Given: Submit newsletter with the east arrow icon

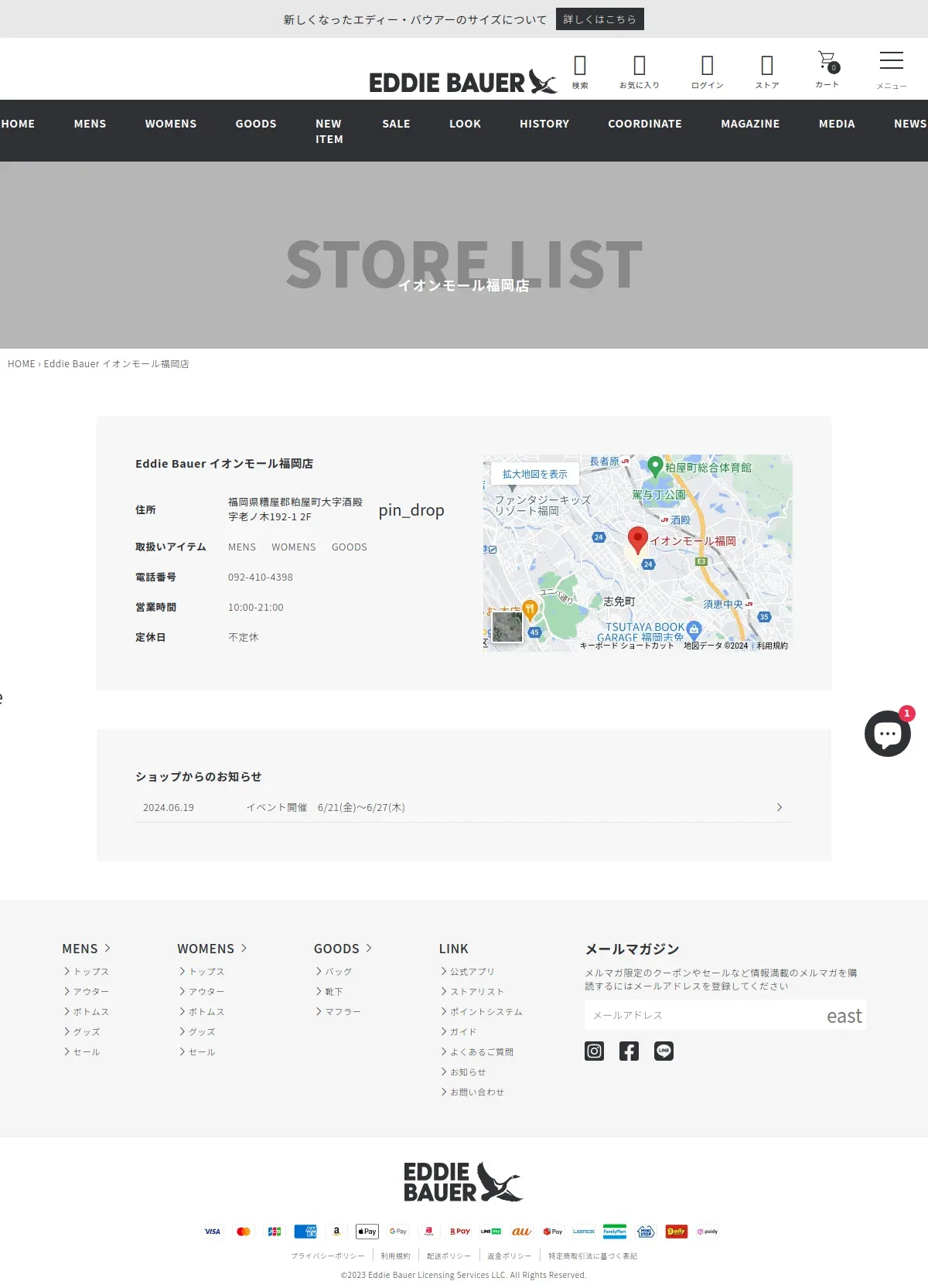Looking at the screenshot, I should 844,1016.
